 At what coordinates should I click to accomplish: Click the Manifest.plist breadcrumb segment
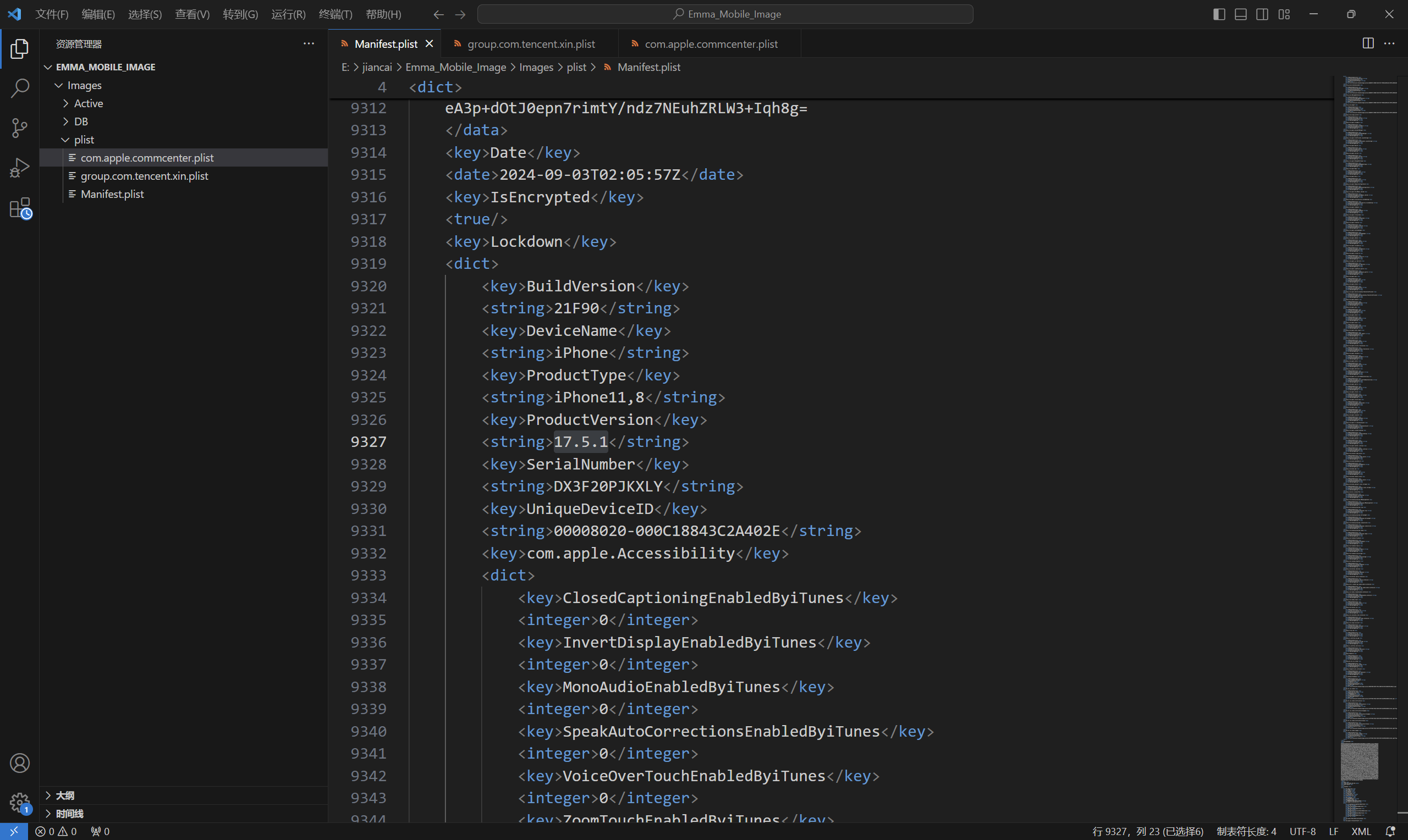tap(648, 67)
